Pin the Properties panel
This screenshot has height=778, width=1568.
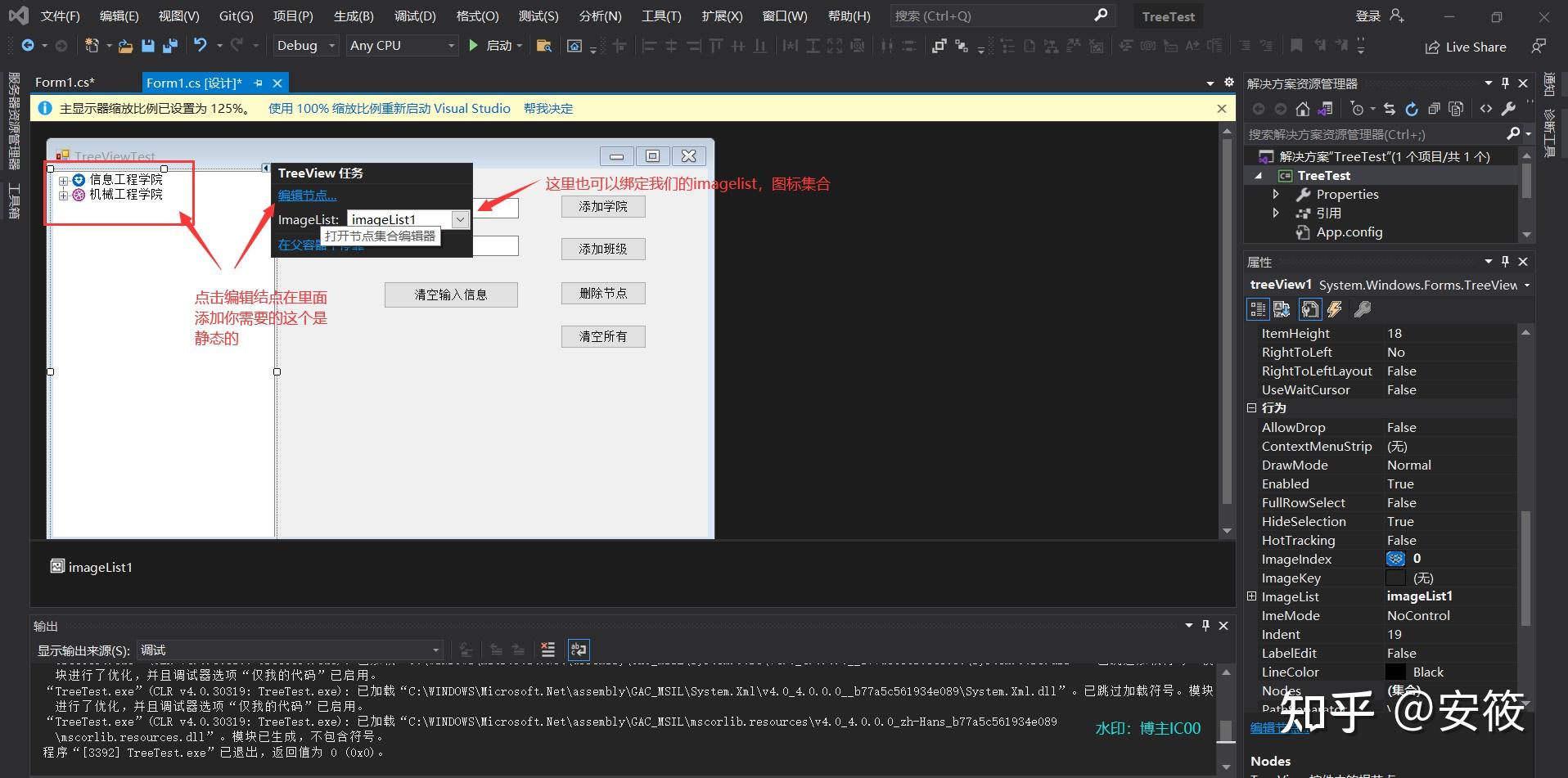pyautogui.click(x=1505, y=262)
